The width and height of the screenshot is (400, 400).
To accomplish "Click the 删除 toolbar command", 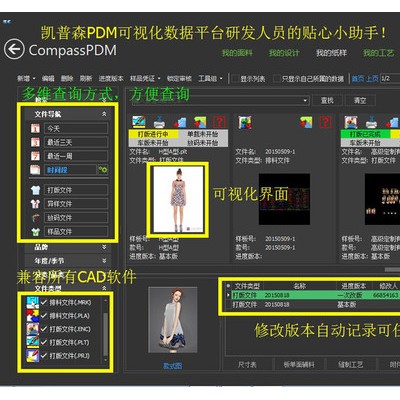I will pos(67,79).
